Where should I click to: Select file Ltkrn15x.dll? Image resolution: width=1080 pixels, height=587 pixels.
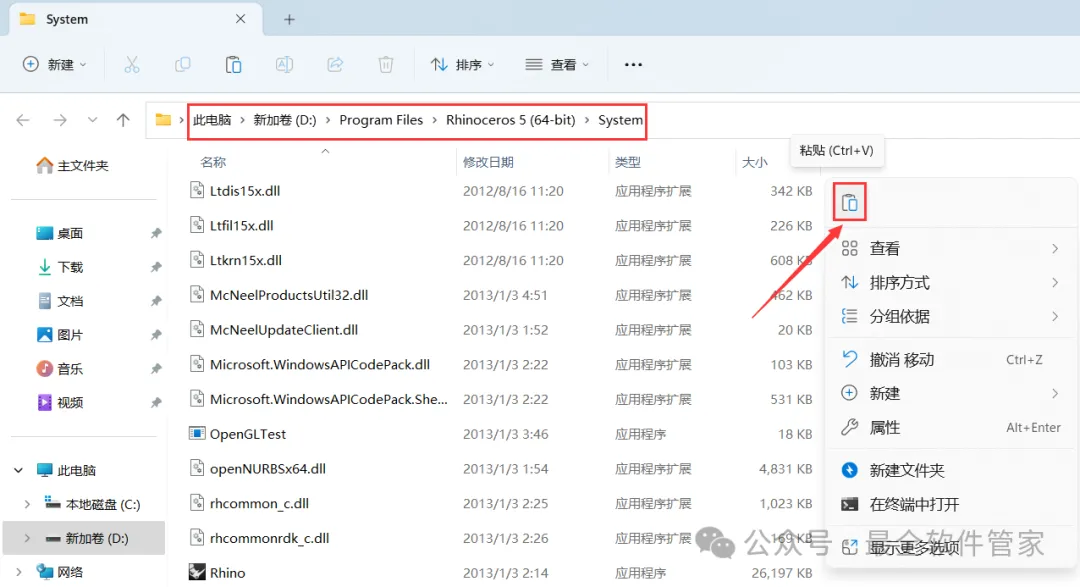point(246,260)
